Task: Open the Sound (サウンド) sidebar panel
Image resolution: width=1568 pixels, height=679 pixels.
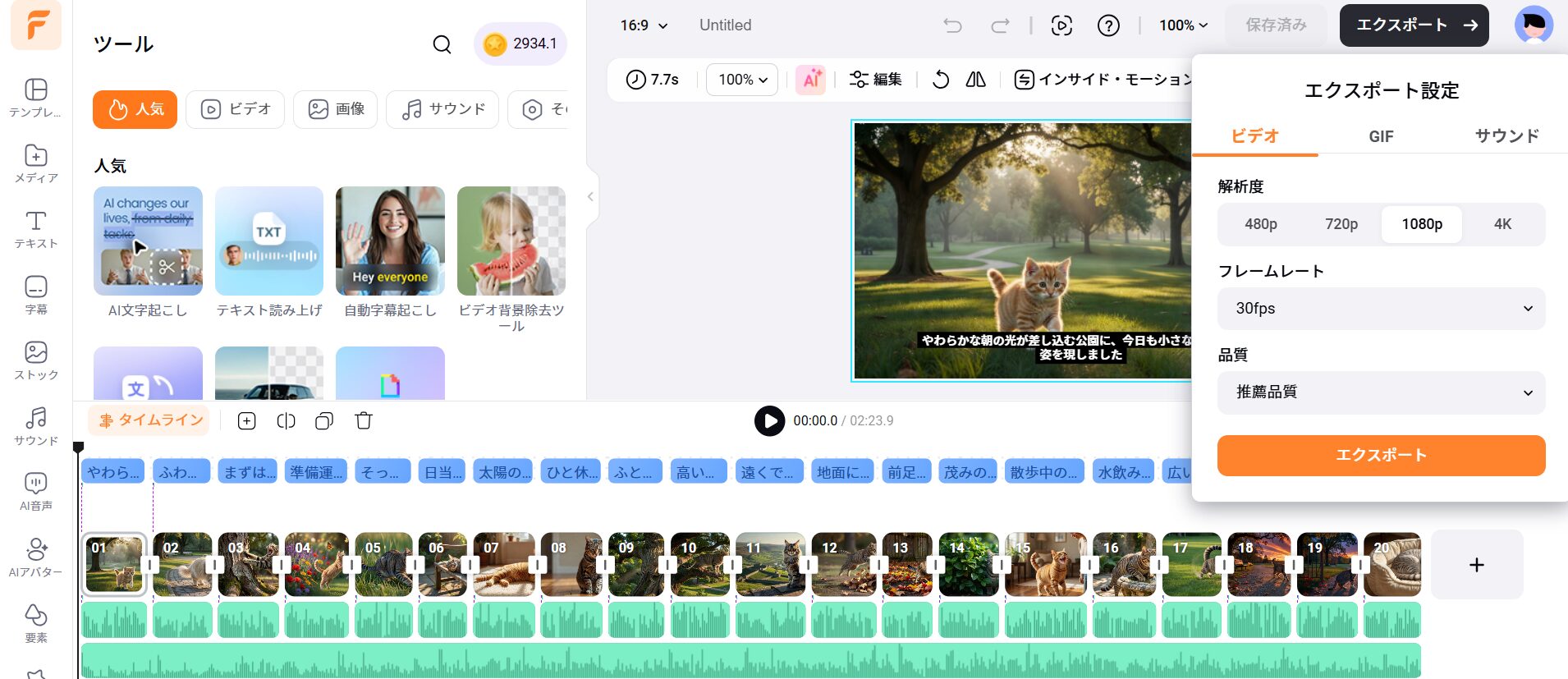Action: click(35, 426)
